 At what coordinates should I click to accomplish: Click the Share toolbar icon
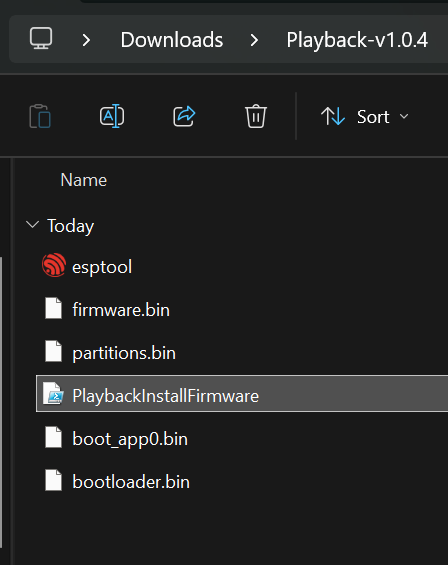pos(184,116)
